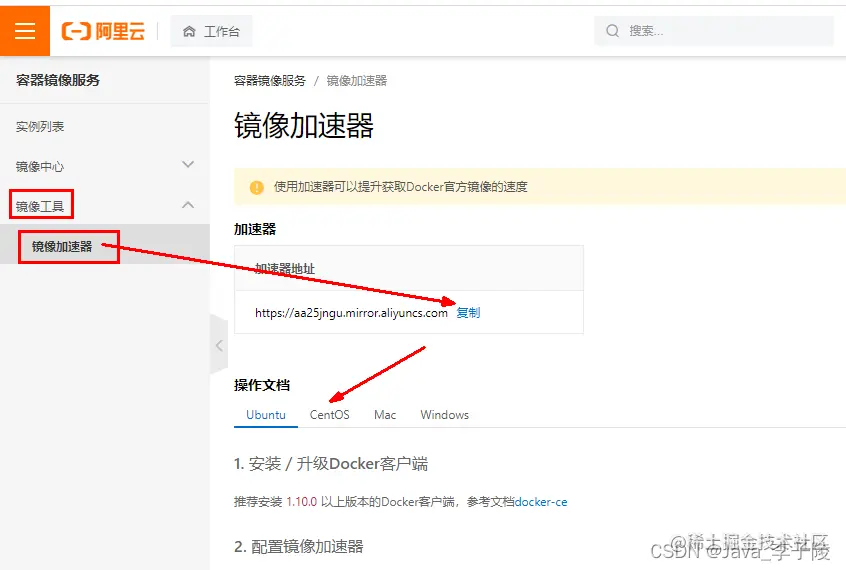846x570 pixels.
Task: Expand the 镜像中心 chevron
Action: tap(188, 165)
